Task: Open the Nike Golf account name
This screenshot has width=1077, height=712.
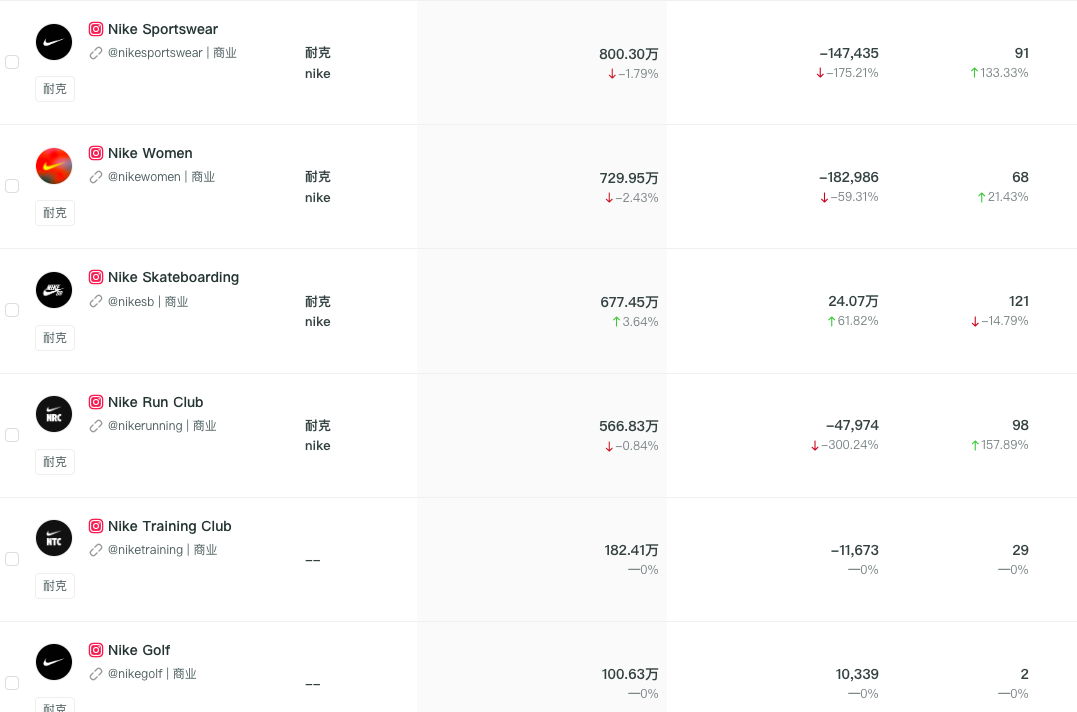Action: point(139,650)
